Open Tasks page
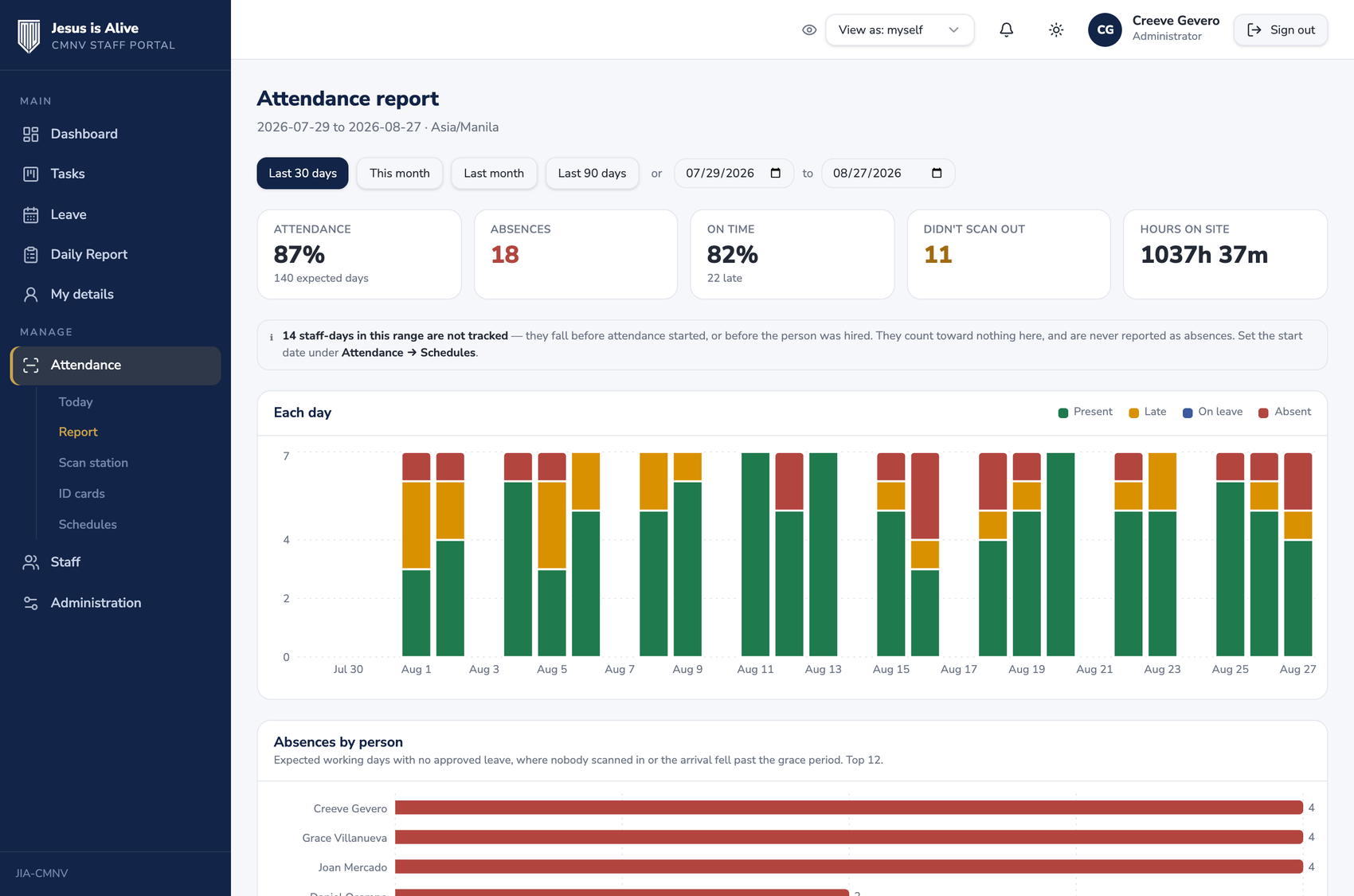 [x=115, y=174]
